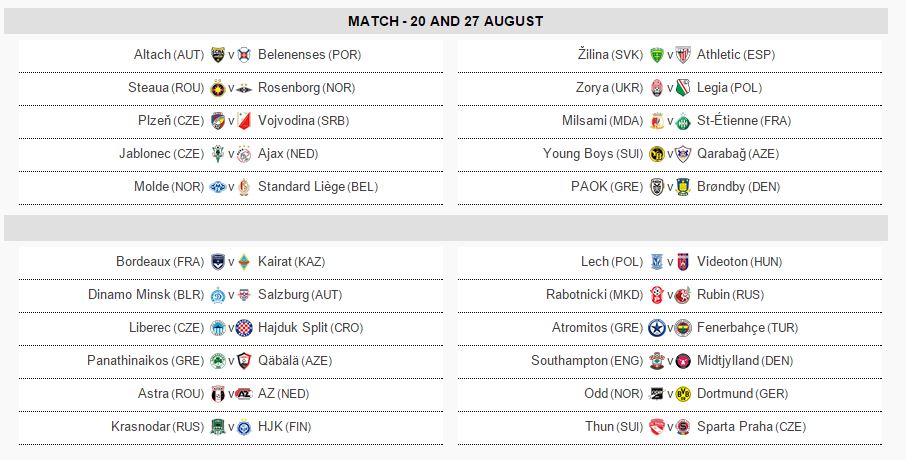Click the Altach club crest
Viewport: 906px width, 460px height.
click(x=218, y=55)
